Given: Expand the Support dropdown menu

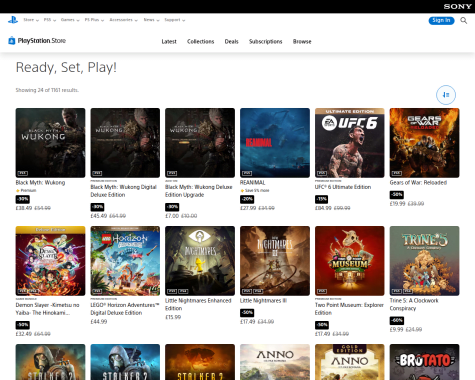Looking at the screenshot, I should pos(175,20).
